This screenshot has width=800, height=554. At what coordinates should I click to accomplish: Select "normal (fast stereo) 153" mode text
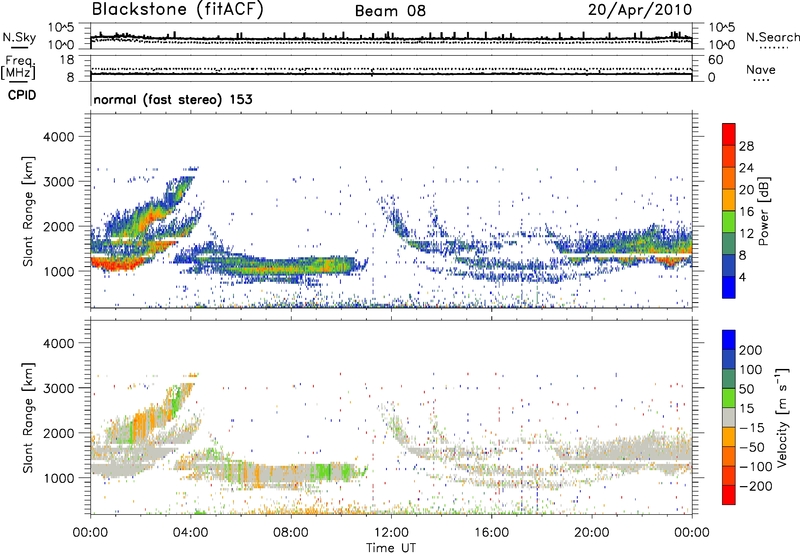click(x=173, y=100)
